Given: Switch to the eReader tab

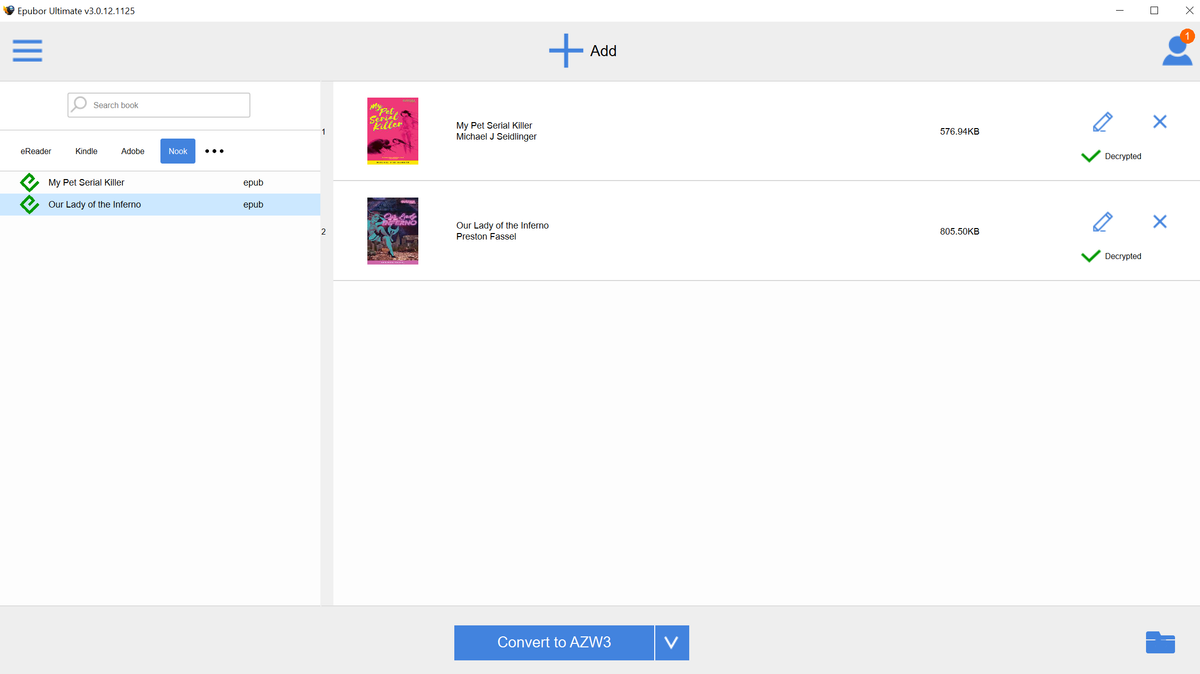Looking at the screenshot, I should (x=36, y=150).
